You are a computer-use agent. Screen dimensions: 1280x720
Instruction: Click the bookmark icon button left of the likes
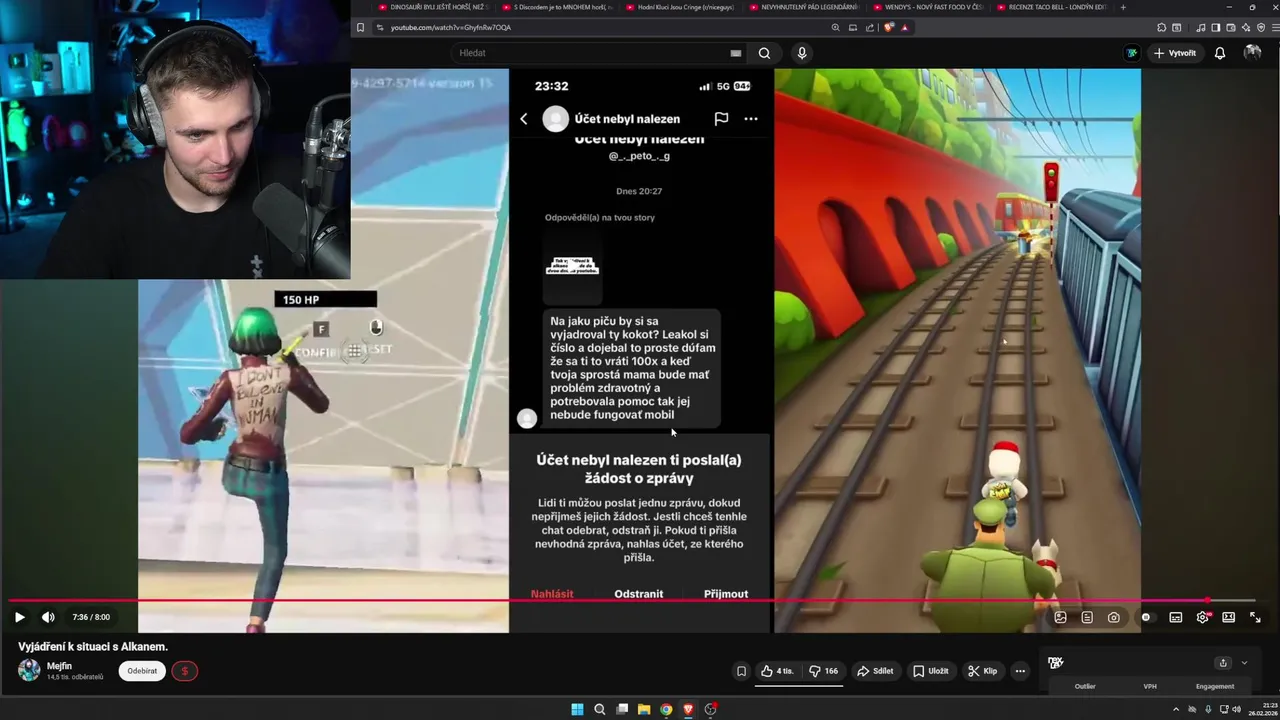coord(741,671)
